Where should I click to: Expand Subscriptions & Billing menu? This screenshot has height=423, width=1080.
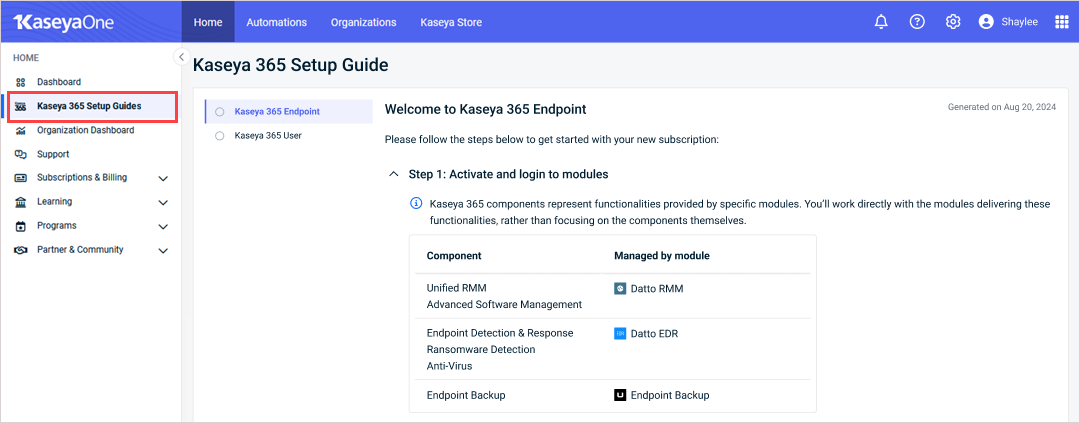pyautogui.click(x=163, y=178)
